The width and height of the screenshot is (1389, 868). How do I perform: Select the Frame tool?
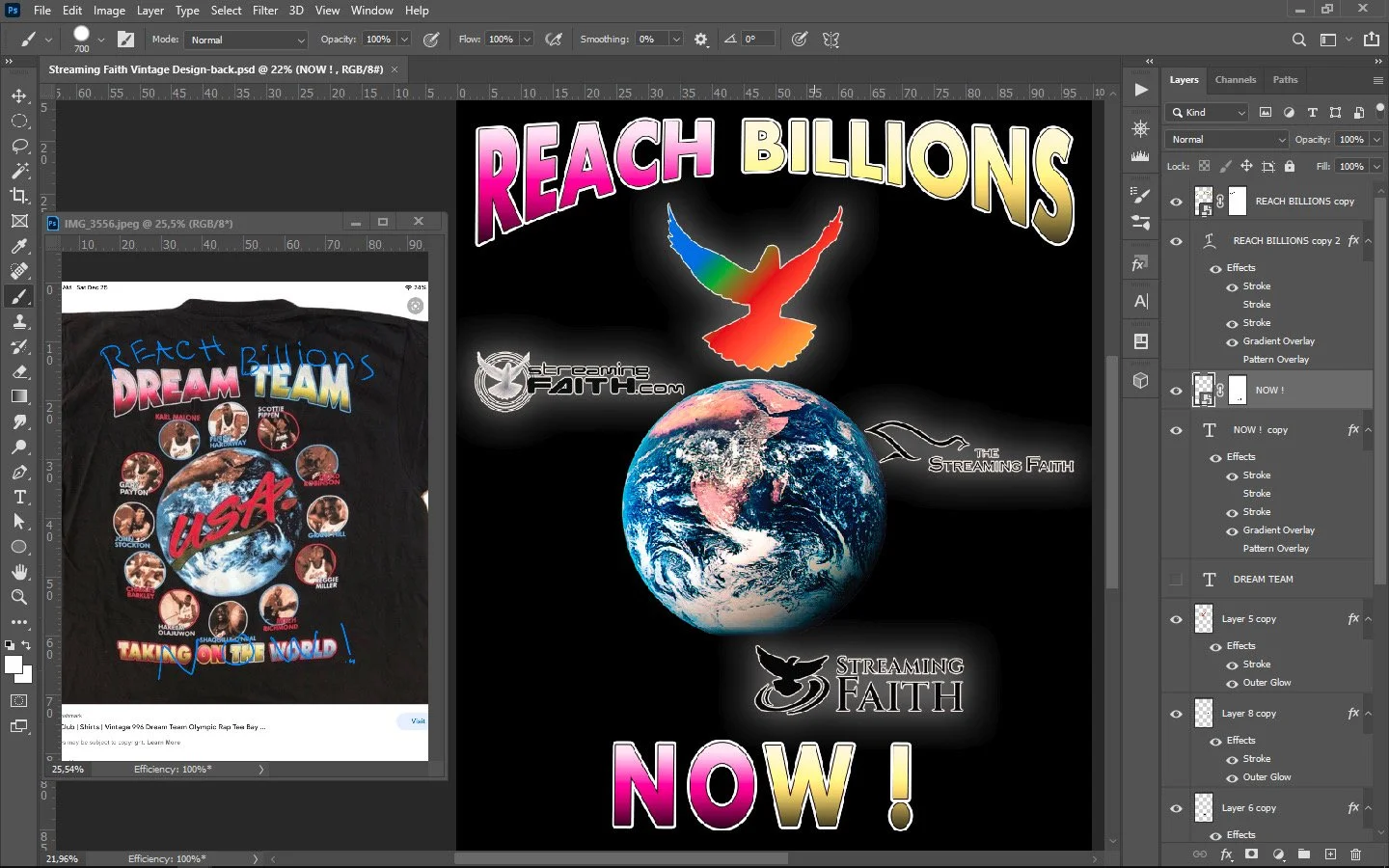[x=19, y=221]
